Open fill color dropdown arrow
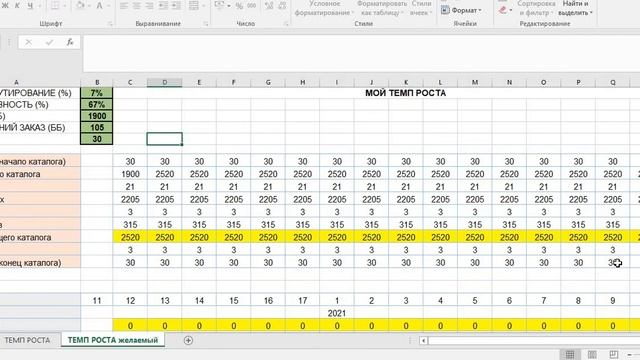 tap(89, 6)
